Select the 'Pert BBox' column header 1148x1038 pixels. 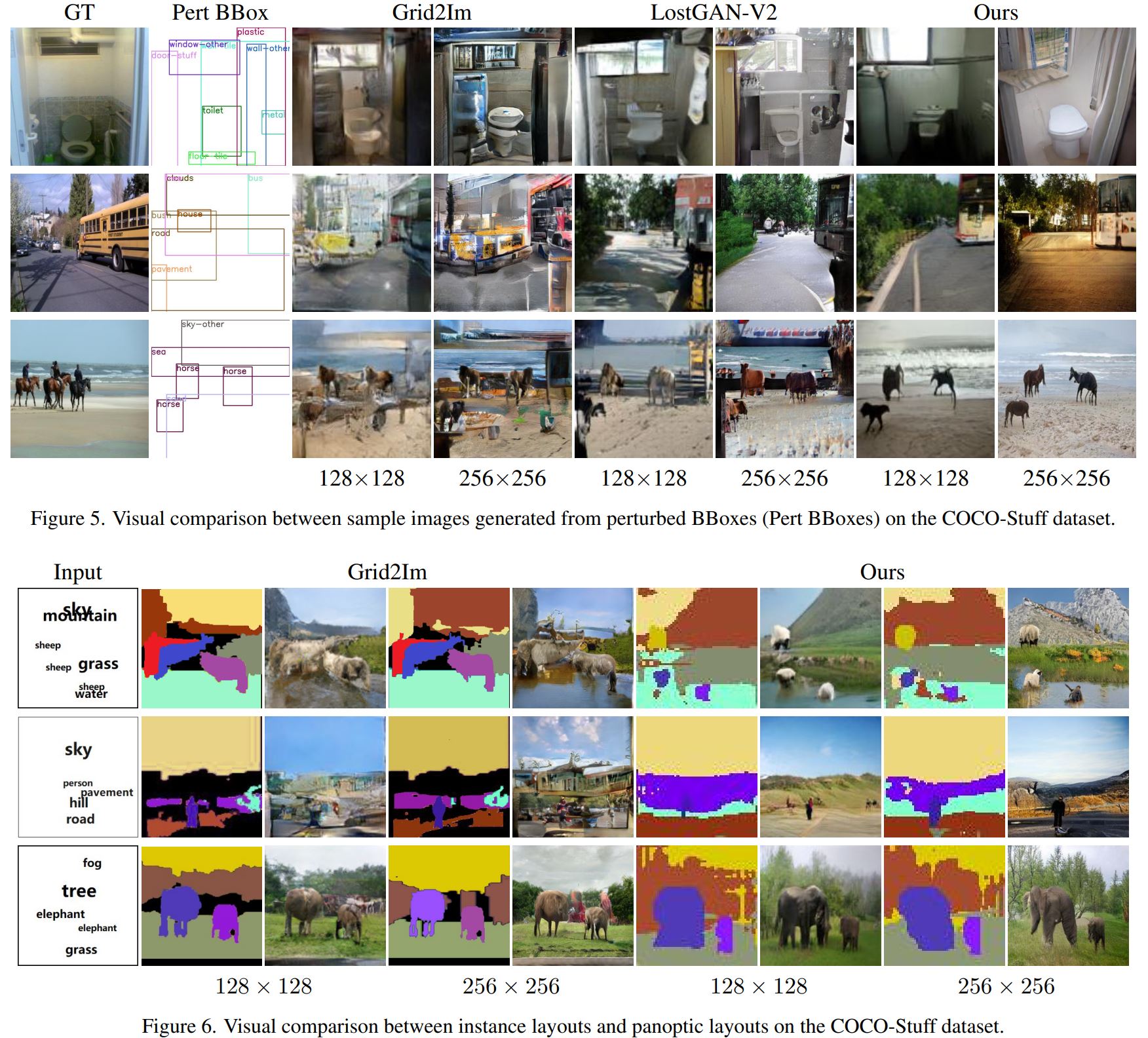[x=220, y=12]
